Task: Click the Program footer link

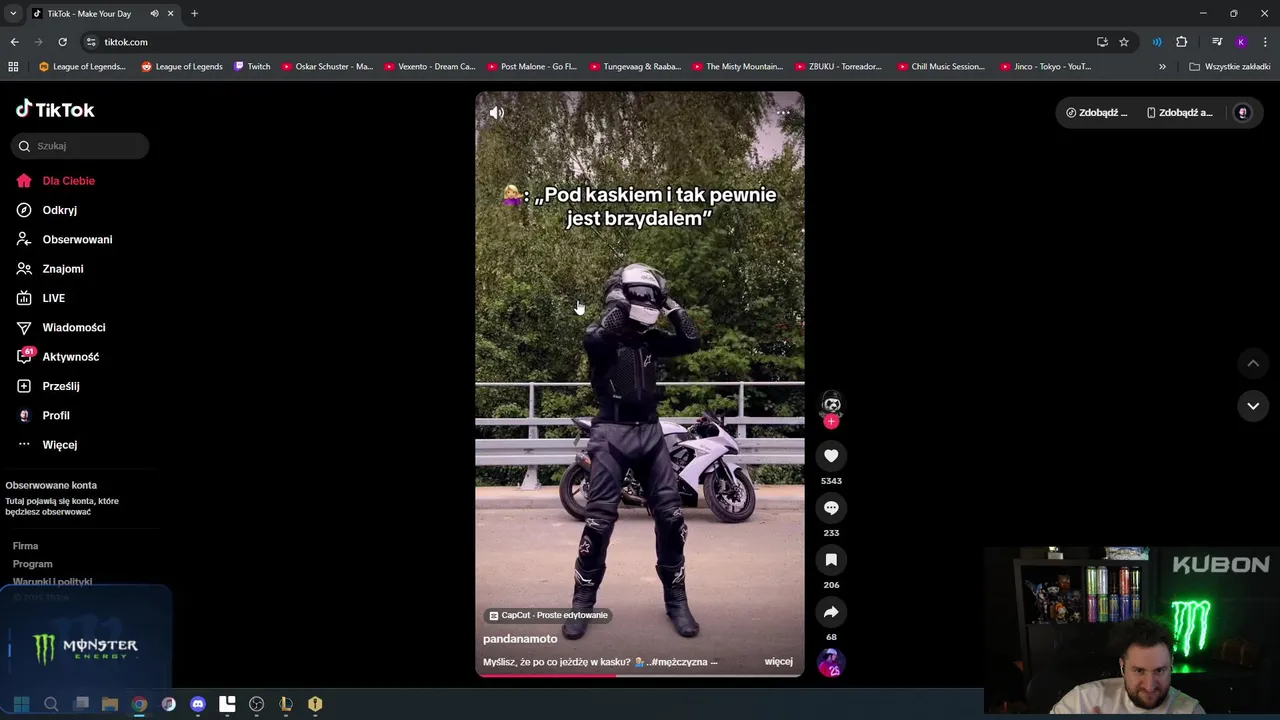Action: pos(32,564)
